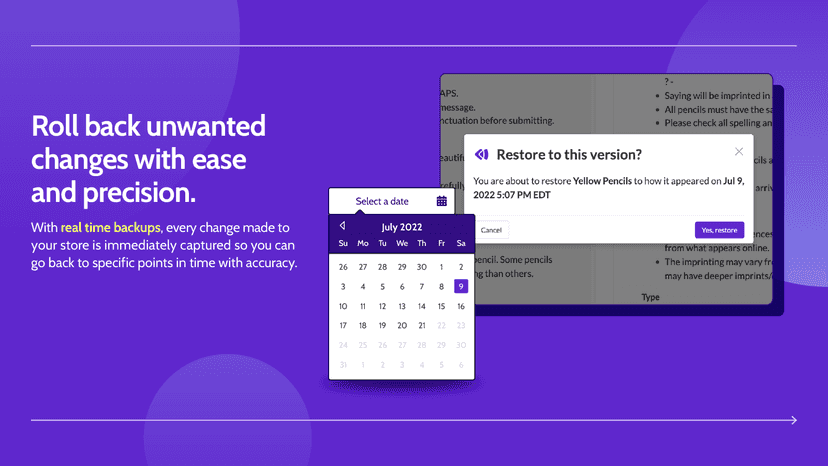Pick June 30 in the calendar
Viewport: 828px width, 466px height.
coord(421,267)
